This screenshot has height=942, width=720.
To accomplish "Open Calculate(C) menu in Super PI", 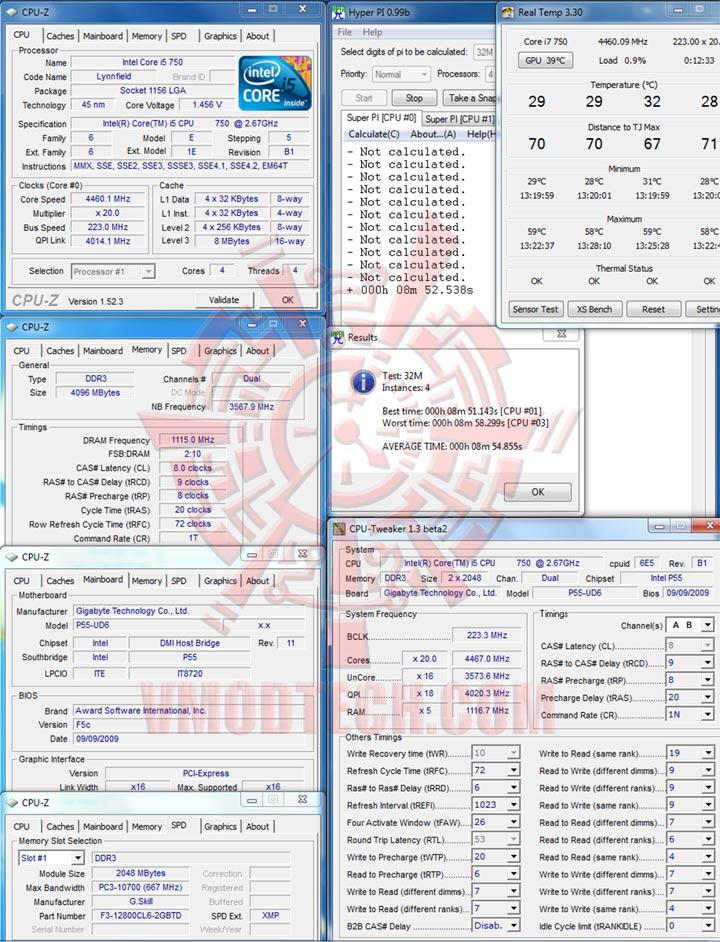I will [x=374, y=134].
